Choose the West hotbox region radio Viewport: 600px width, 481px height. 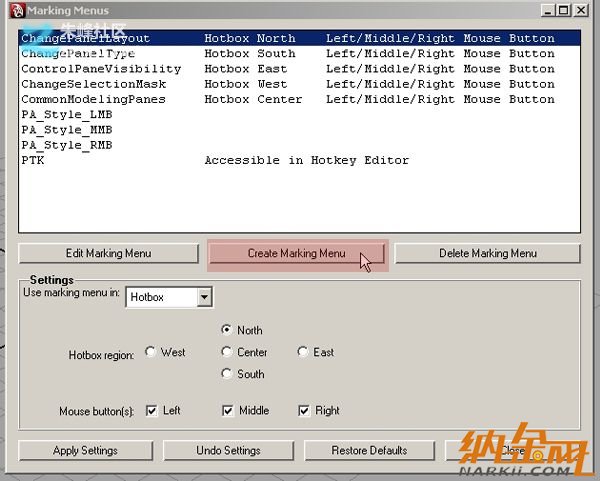point(151,352)
